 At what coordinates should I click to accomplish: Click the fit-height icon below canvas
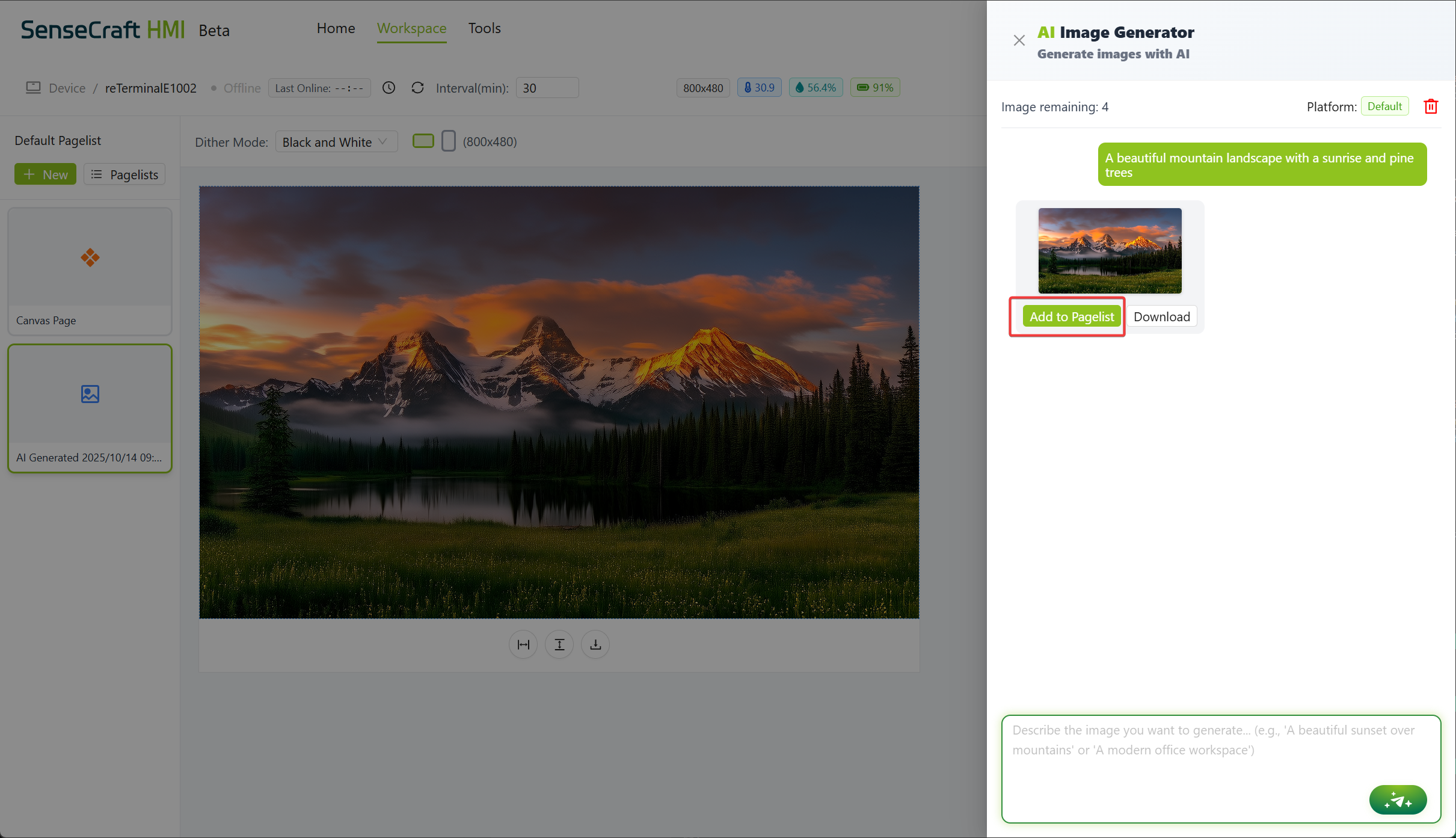pos(559,645)
